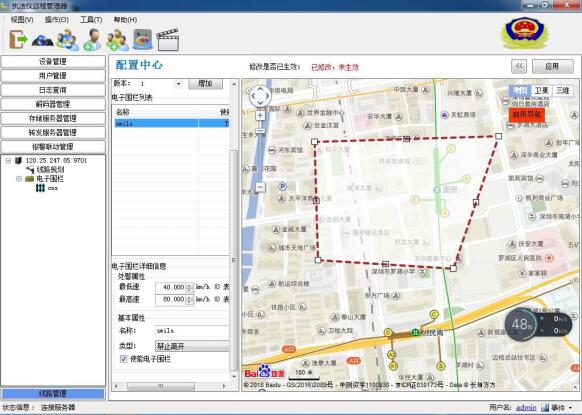This screenshot has height=415, width=582.
Task: Switch map to 卫星 satellite view
Action: (541, 90)
